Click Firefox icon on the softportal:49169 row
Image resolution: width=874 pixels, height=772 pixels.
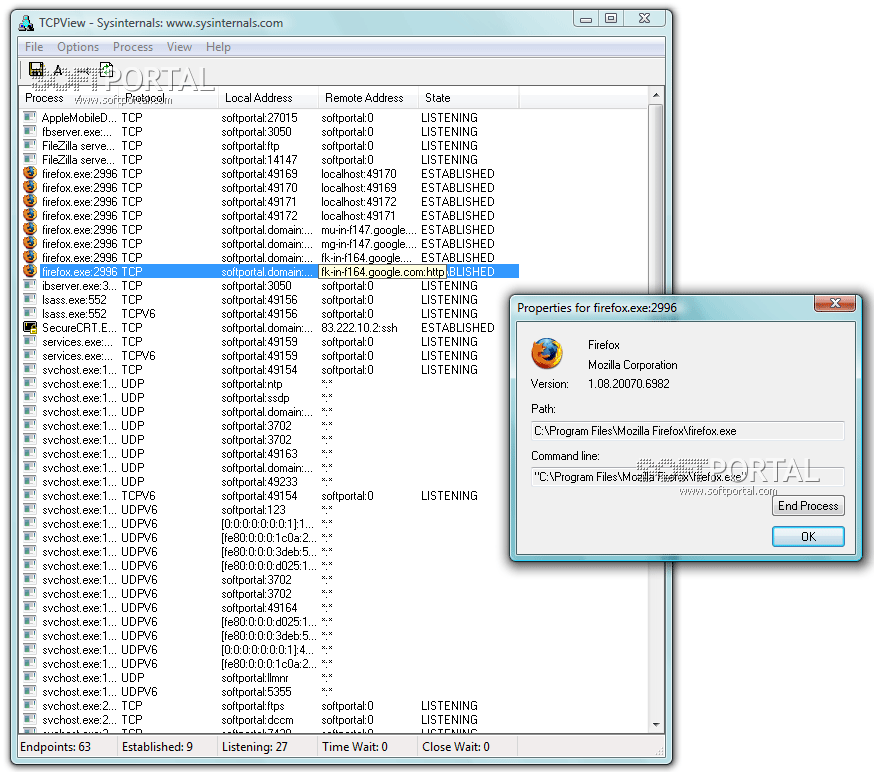[x=30, y=173]
